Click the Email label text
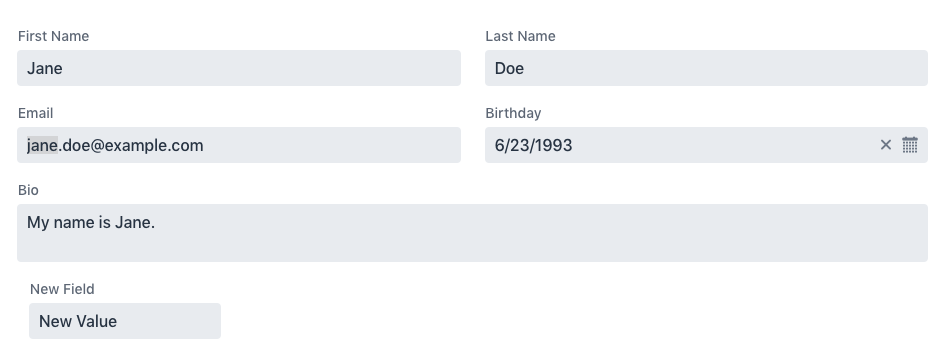Viewport: 939px width, 360px height. click(x=35, y=113)
